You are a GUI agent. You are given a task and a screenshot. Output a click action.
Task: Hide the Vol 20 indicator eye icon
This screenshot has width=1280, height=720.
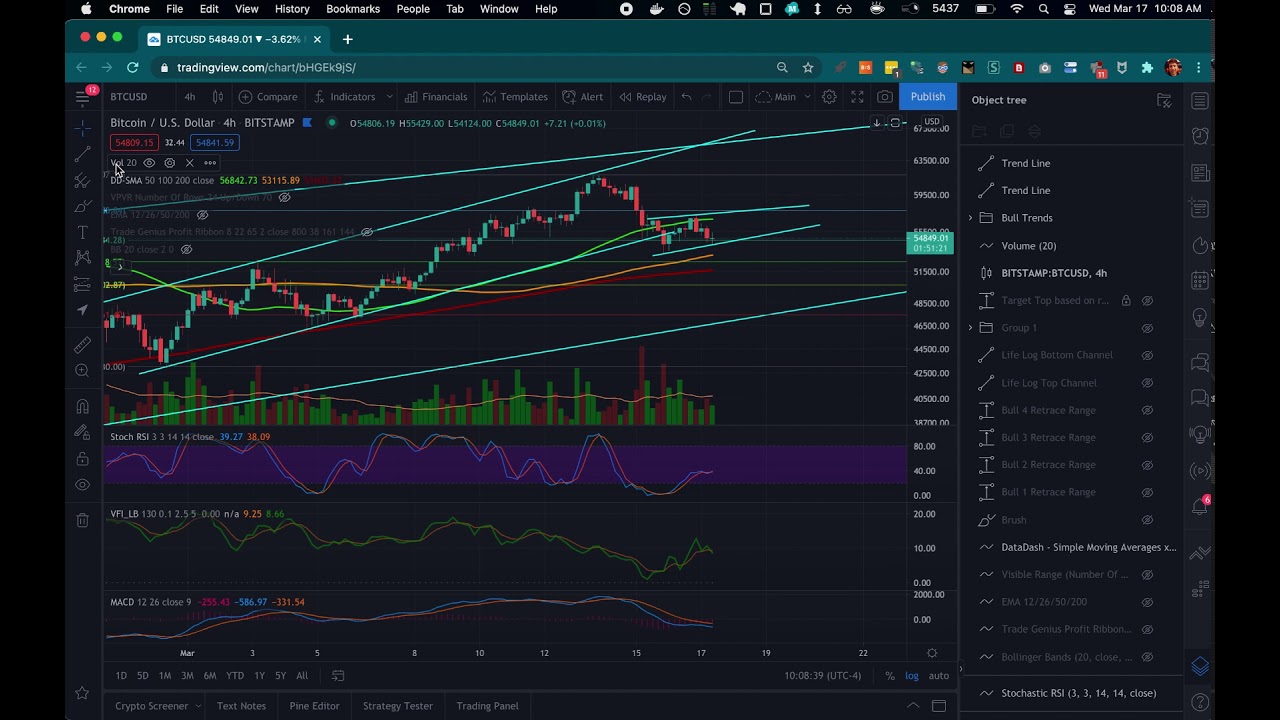[x=149, y=163]
